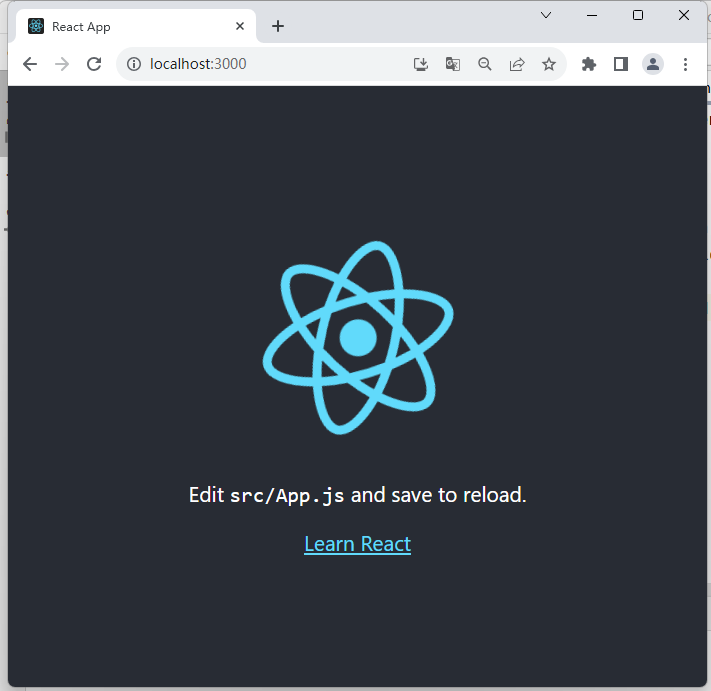The width and height of the screenshot is (711, 691).
Task: Open the user profile avatar
Action: [x=653, y=64]
